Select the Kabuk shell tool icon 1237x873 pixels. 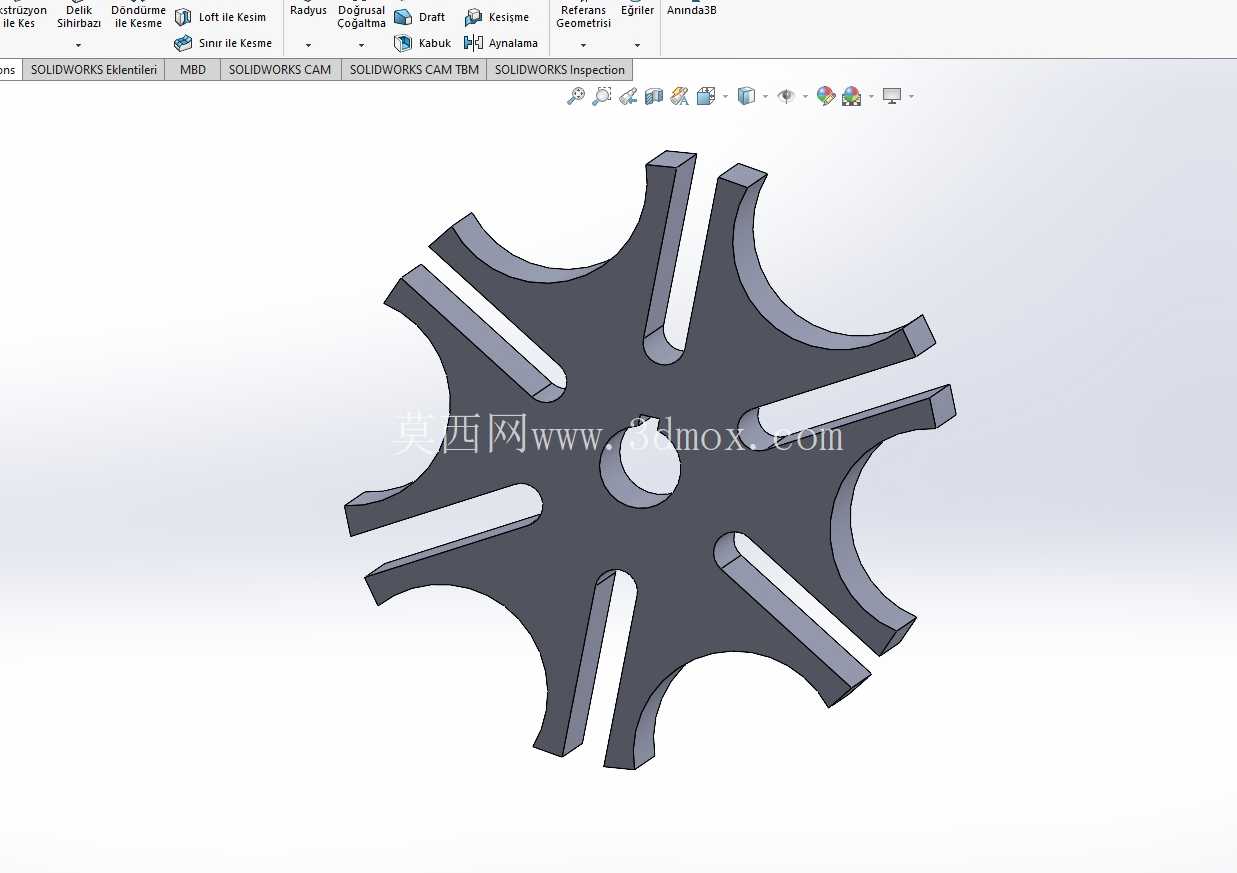point(403,43)
